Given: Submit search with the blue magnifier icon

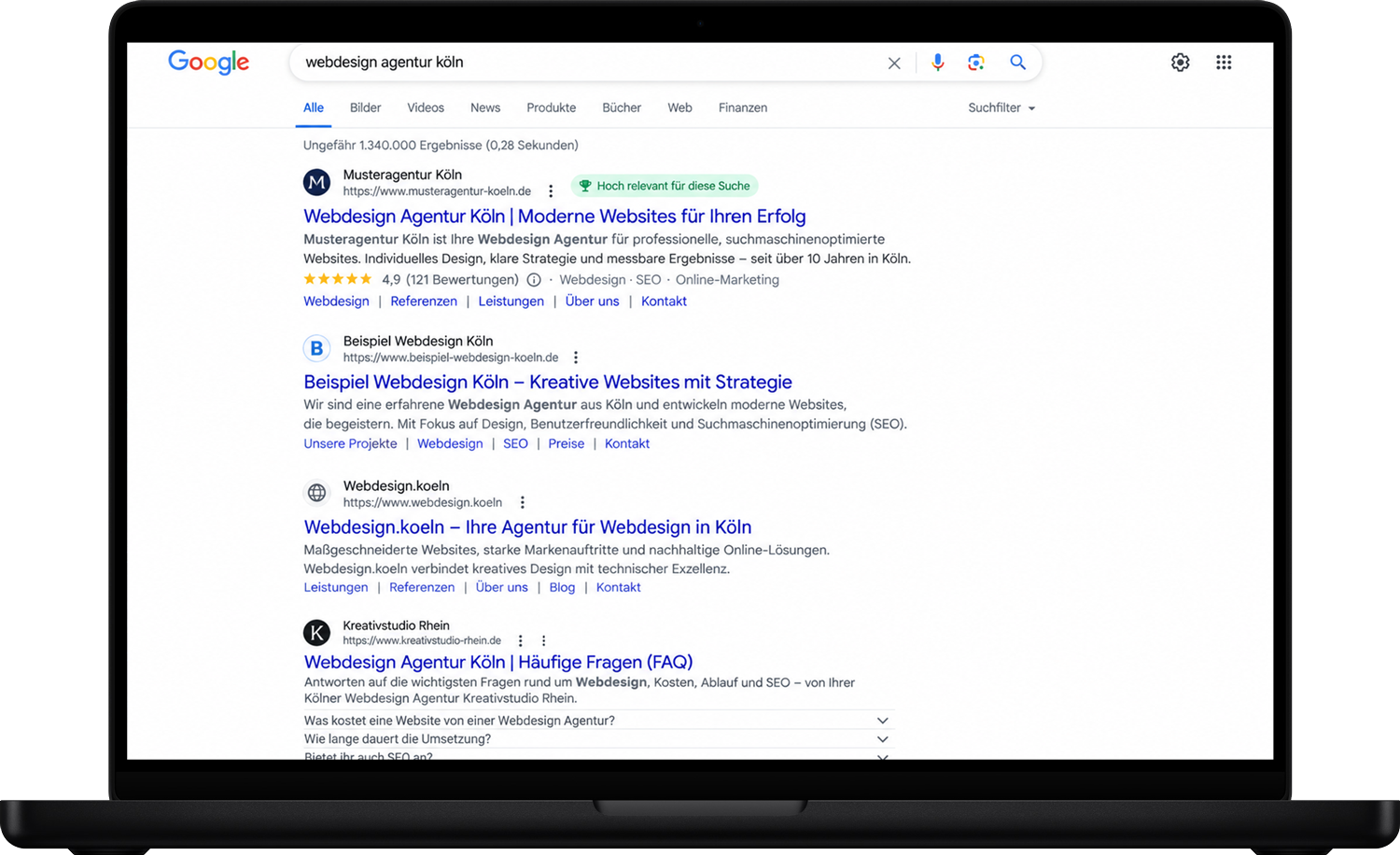Looking at the screenshot, I should (x=1018, y=63).
